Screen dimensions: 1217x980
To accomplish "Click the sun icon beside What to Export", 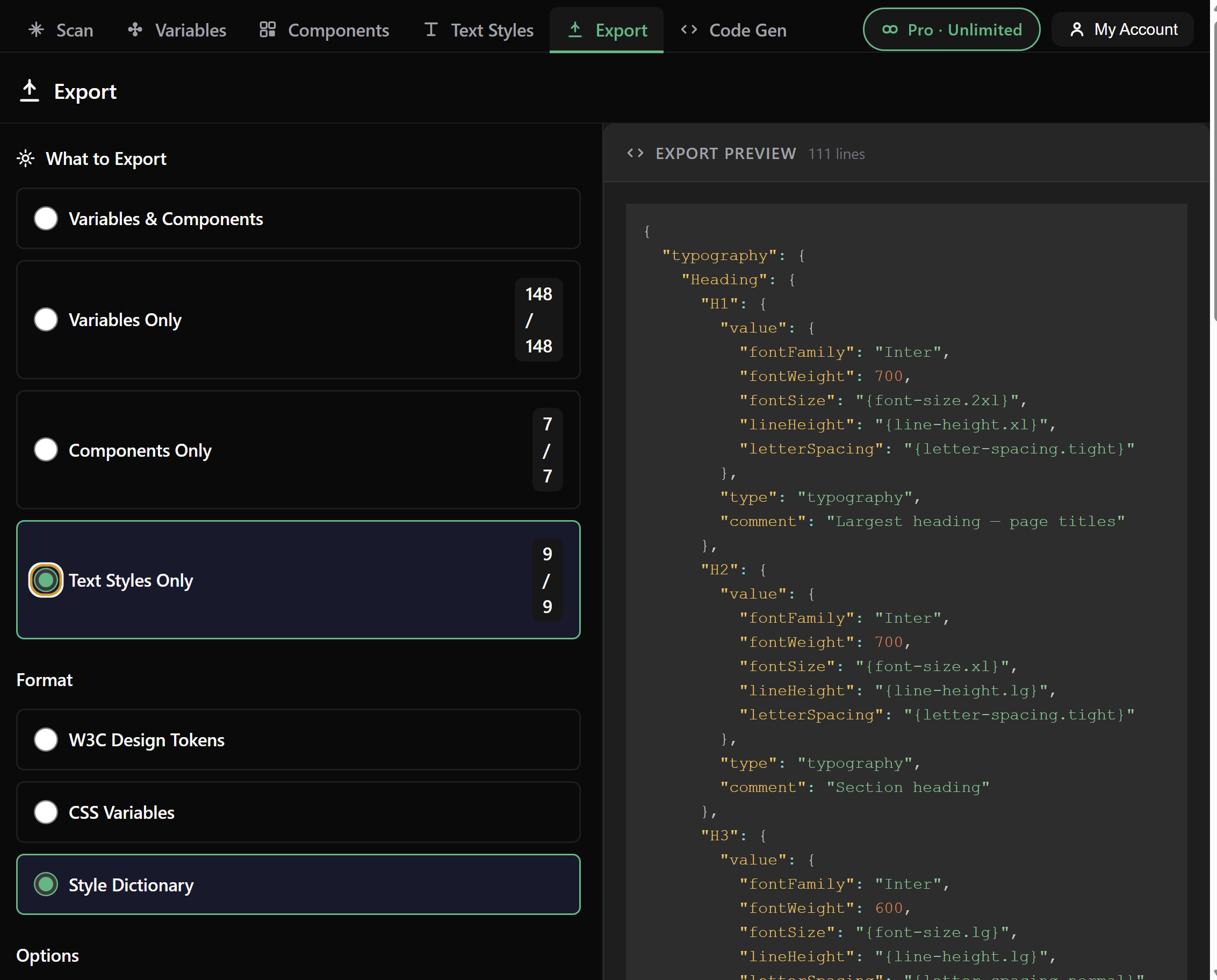I will click(x=25, y=158).
